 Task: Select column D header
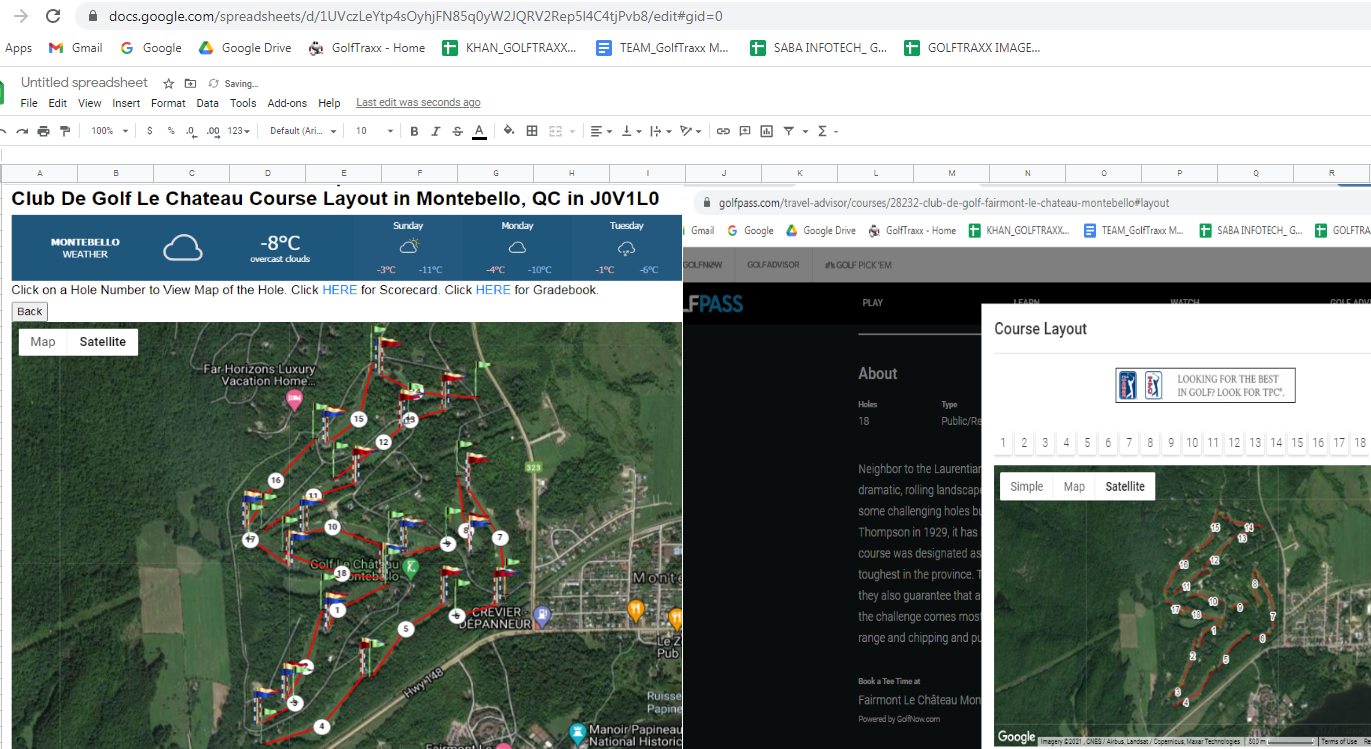click(267, 173)
